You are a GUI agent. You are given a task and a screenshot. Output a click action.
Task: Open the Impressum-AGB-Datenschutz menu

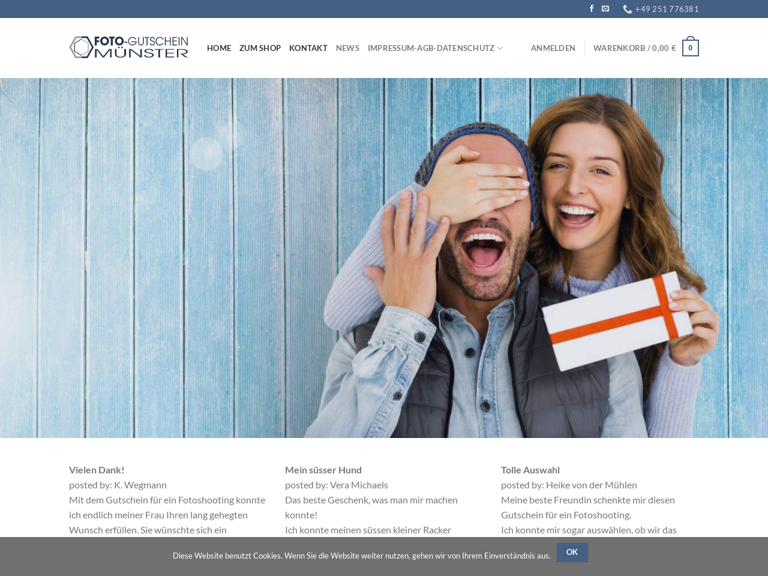click(x=430, y=48)
